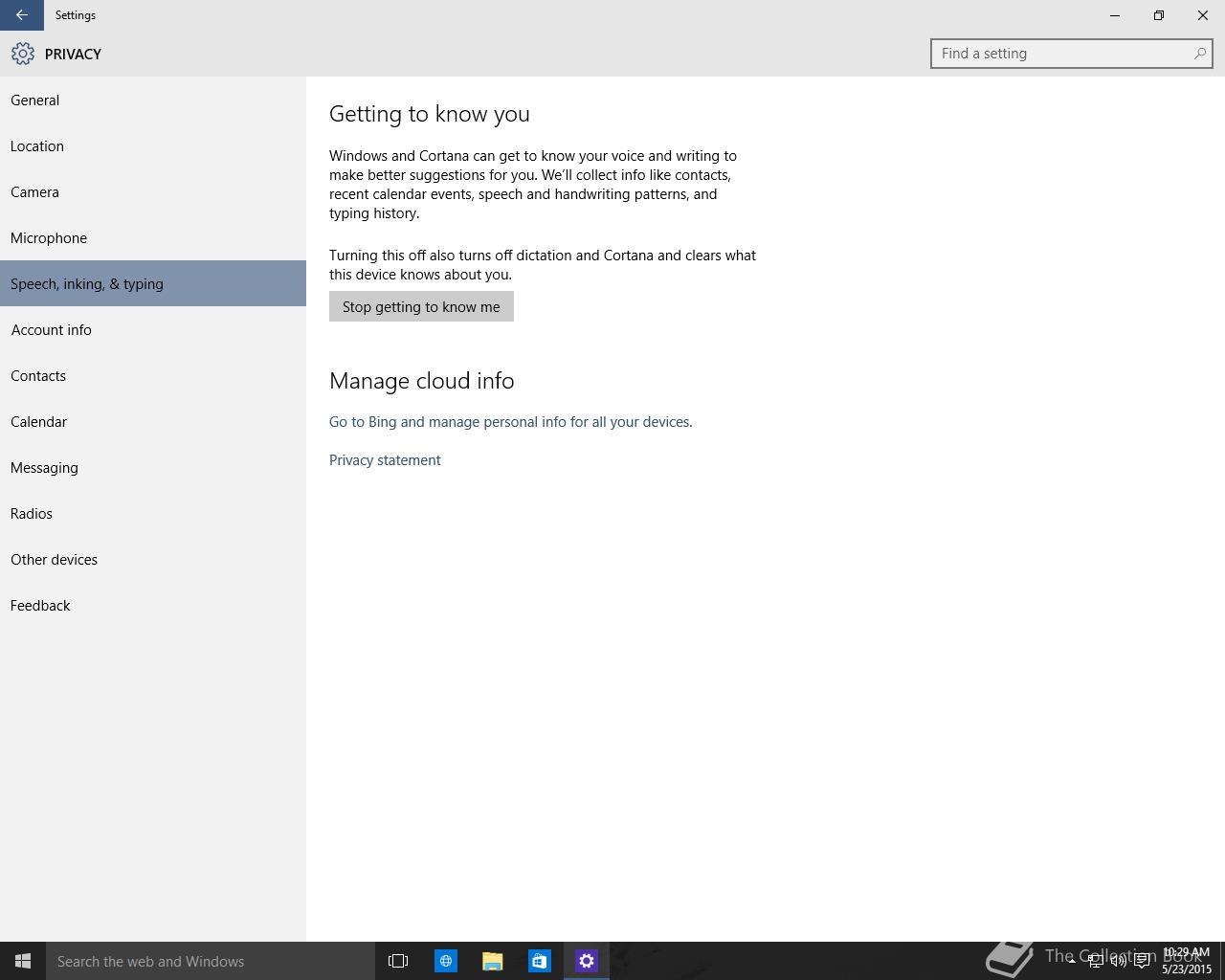The height and width of the screenshot is (980, 1225).
Task: Select Speech, inking, & typing
Action: tap(153, 283)
